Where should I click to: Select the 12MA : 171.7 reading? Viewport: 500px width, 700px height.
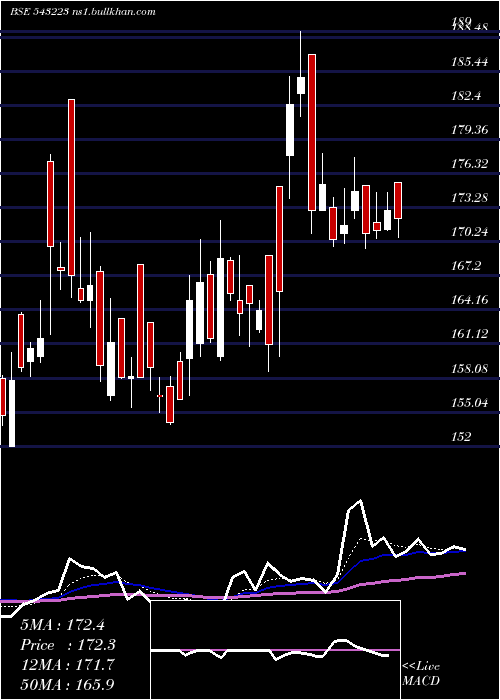[x=65, y=664]
